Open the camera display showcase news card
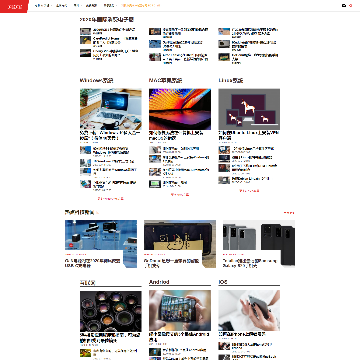360x360 pixels. pos(101,244)
